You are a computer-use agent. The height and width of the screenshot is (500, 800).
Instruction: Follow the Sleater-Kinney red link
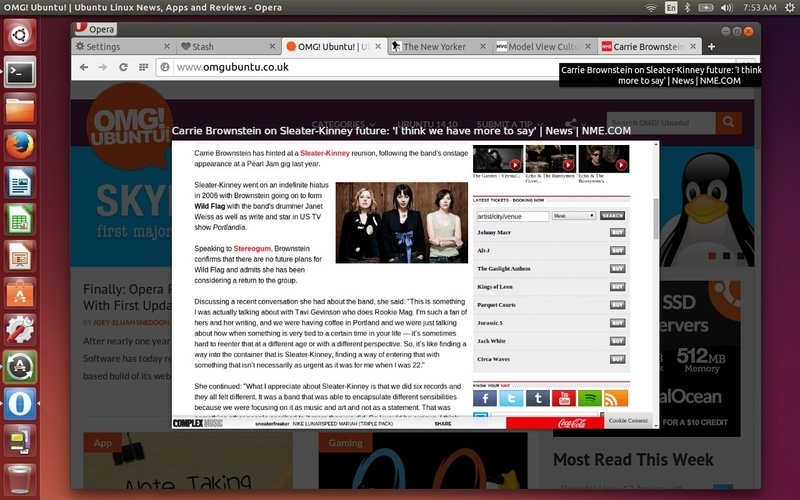[325, 153]
